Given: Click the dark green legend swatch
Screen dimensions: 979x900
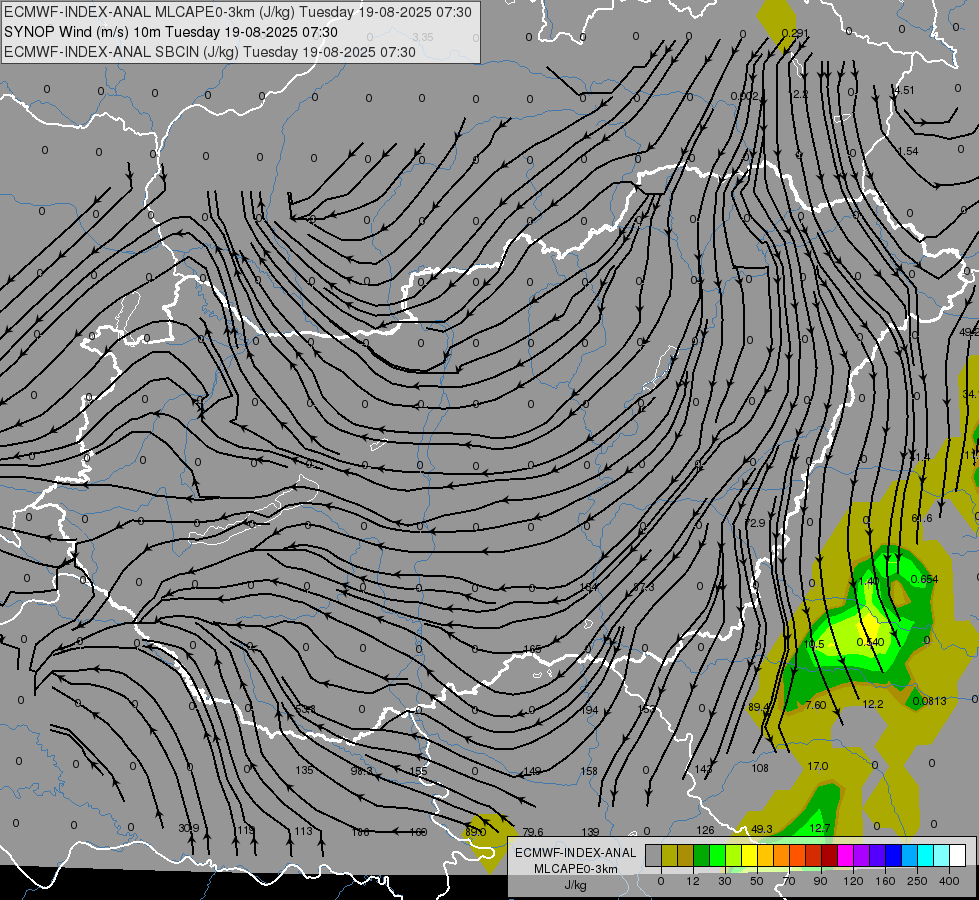Looking at the screenshot, I should (702, 855).
